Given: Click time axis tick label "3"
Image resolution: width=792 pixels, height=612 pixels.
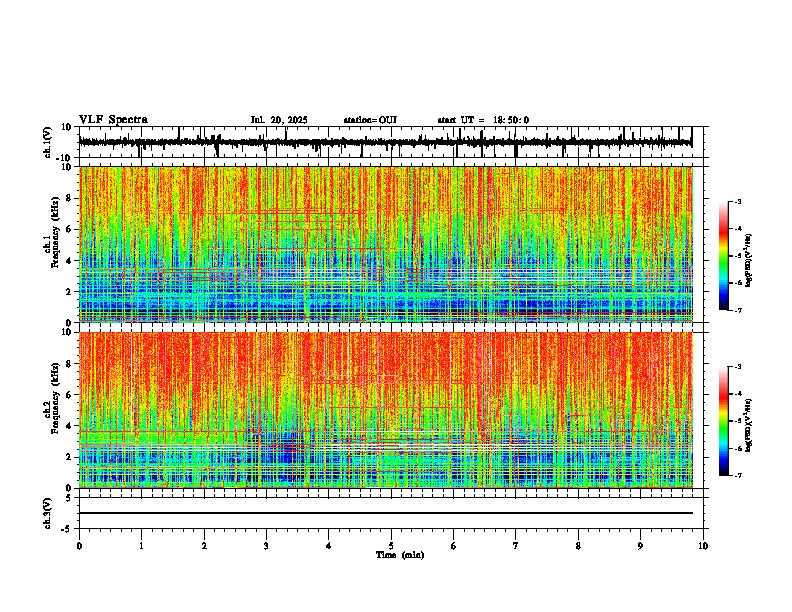Looking at the screenshot, I should pyautogui.click(x=266, y=546).
